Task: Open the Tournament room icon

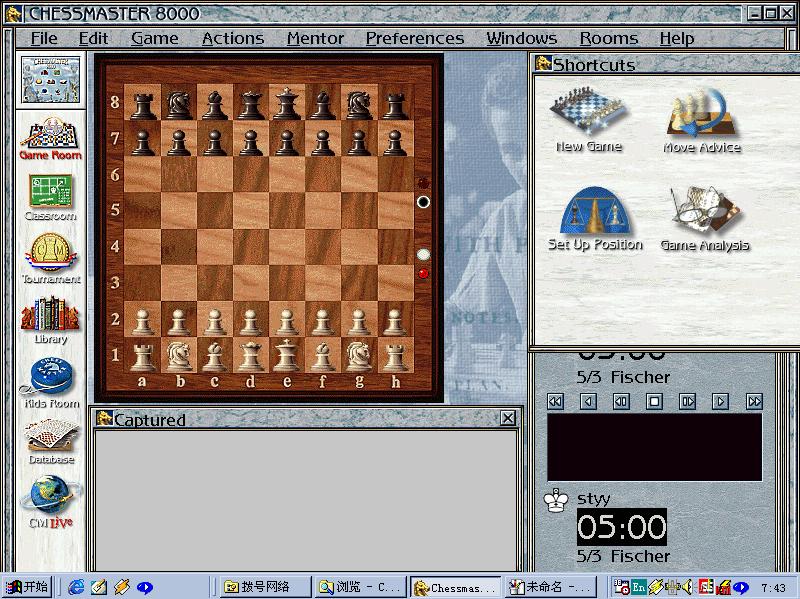Action: coord(51,259)
